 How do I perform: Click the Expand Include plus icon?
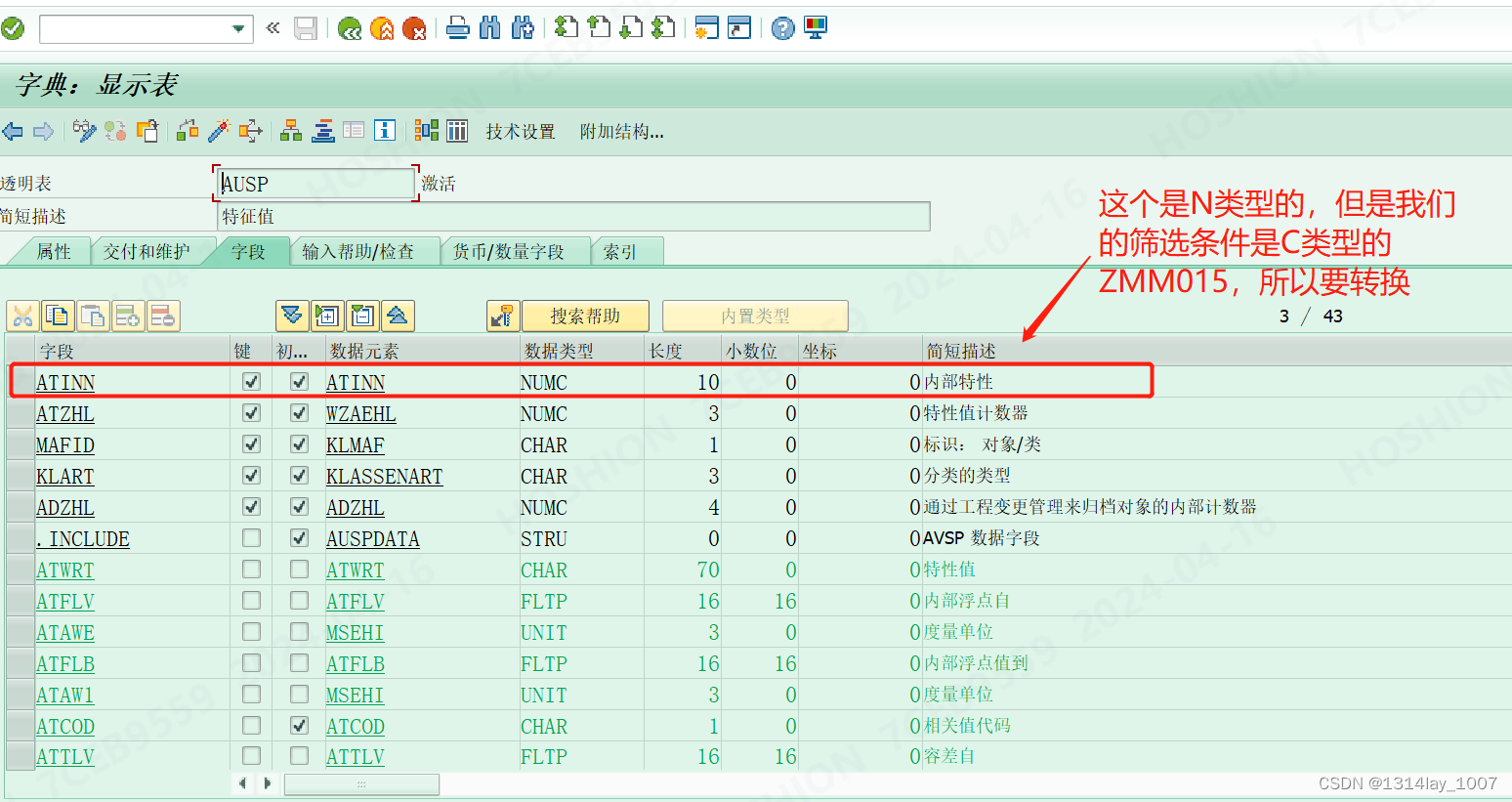point(327,316)
